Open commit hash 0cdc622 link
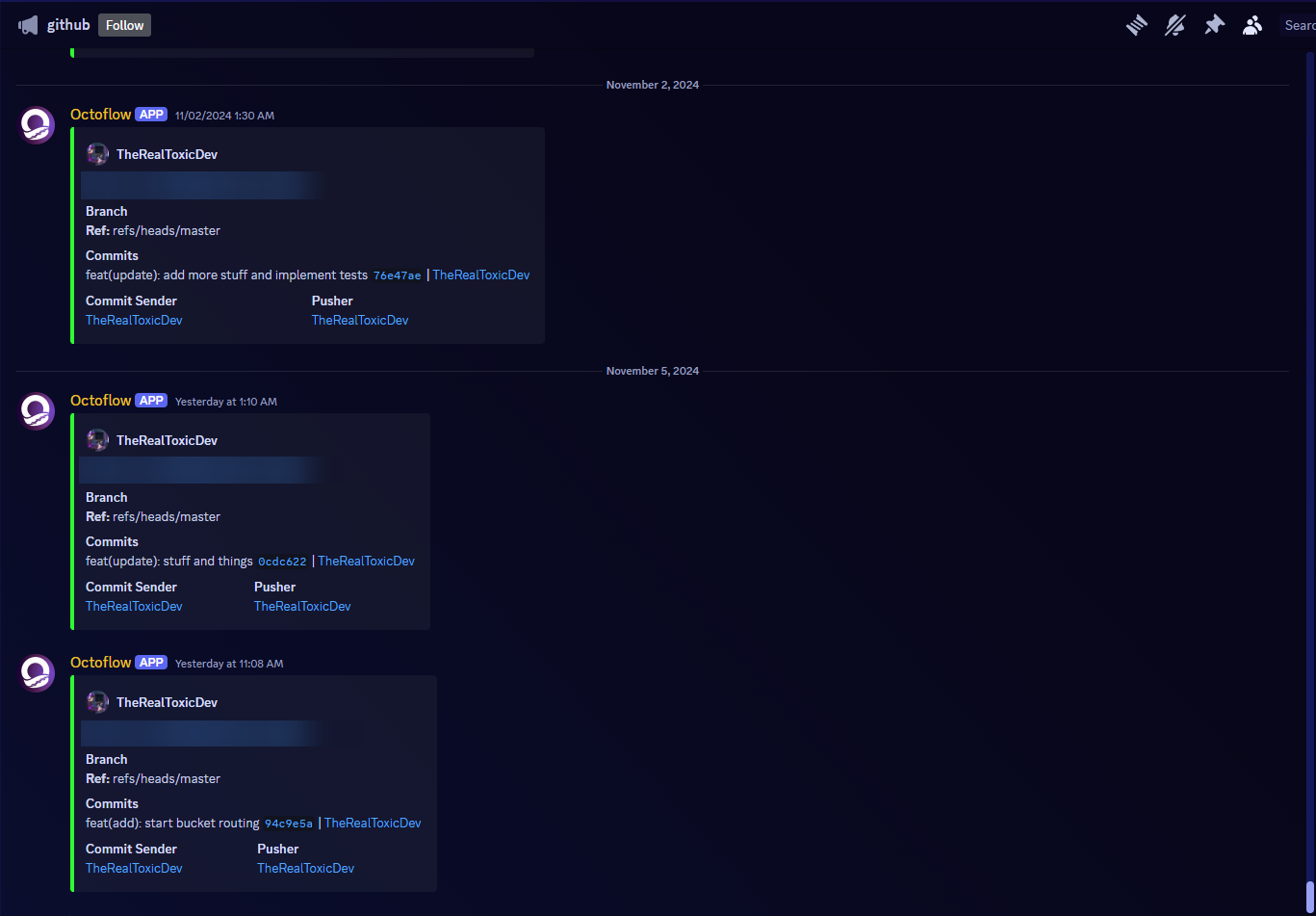The width and height of the screenshot is (1316, 916). (282, 562)
